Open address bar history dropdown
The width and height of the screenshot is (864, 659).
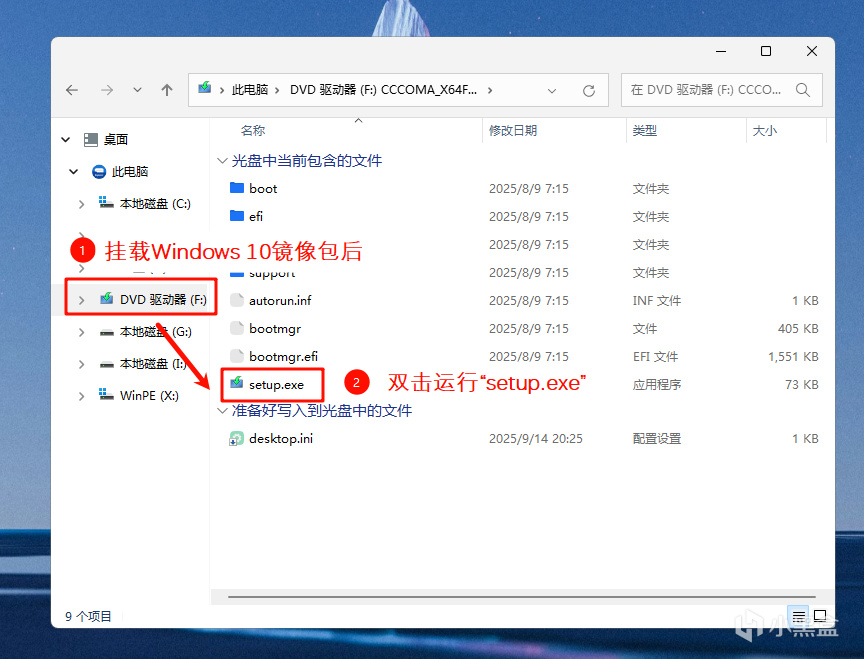pos(552,91)
